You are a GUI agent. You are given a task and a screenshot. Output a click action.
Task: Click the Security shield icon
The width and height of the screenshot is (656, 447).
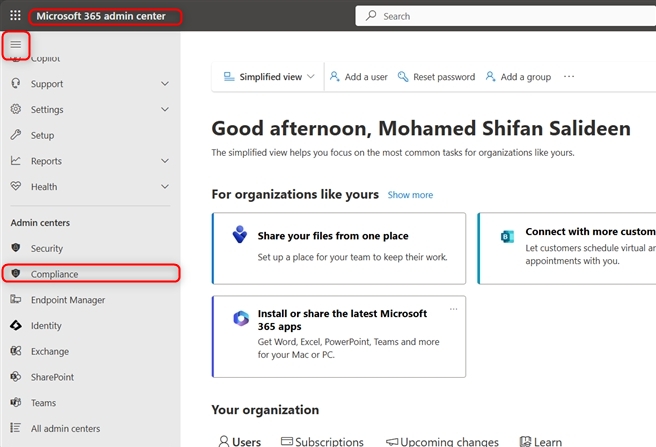point(15,248)
